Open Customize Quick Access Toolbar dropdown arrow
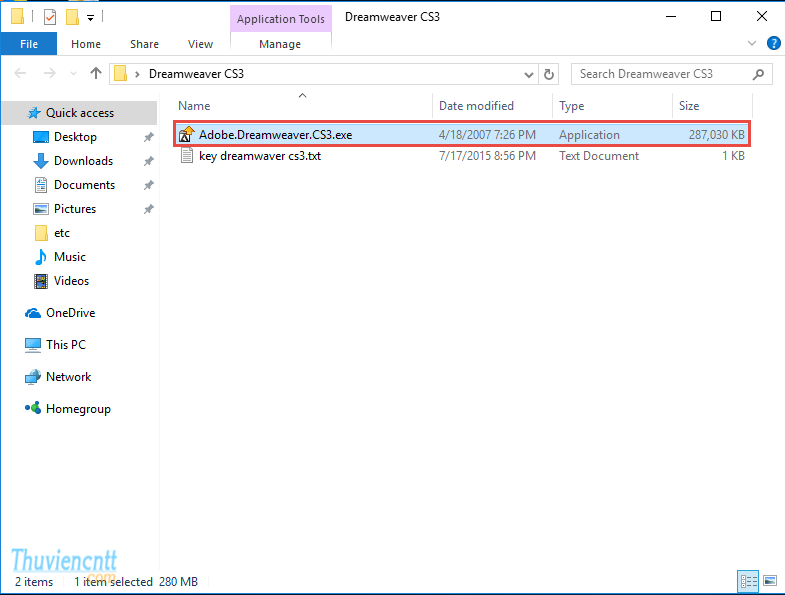The image size is (785, 595). [91, 18]
